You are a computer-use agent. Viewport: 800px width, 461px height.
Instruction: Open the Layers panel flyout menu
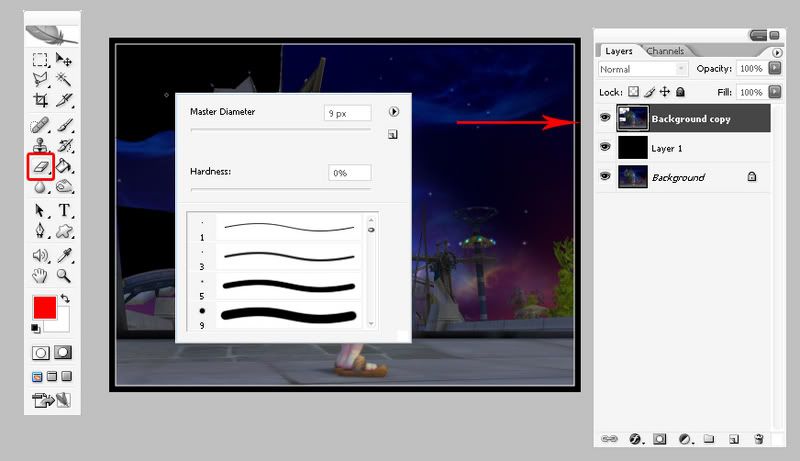point(777,53)
